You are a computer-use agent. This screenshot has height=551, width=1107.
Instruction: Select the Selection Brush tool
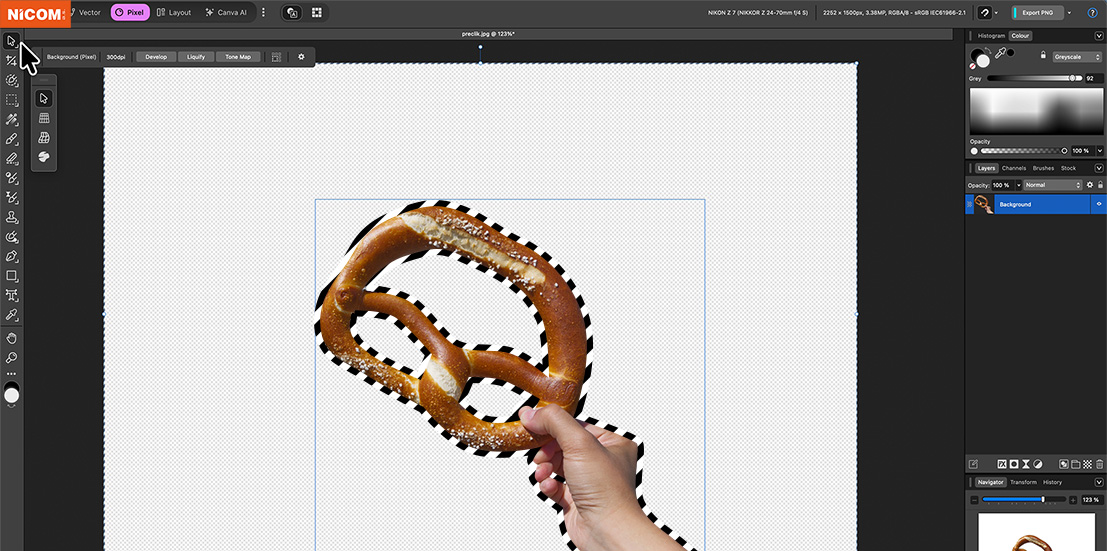[x=11, y=81]
